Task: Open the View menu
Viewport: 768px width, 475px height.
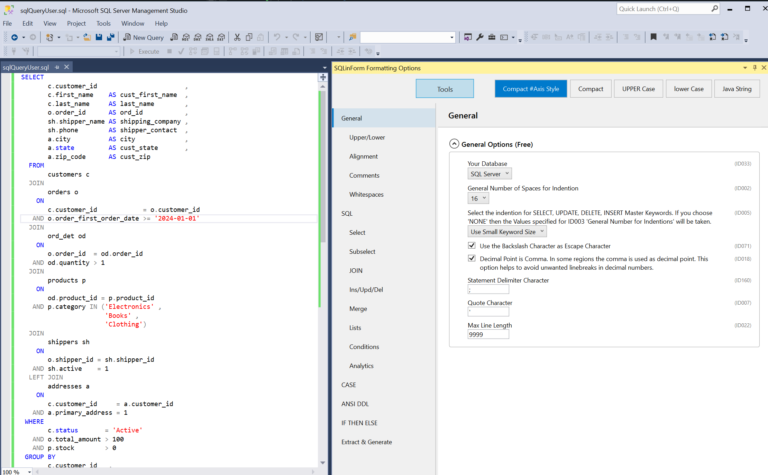Action: click(49, 23)
